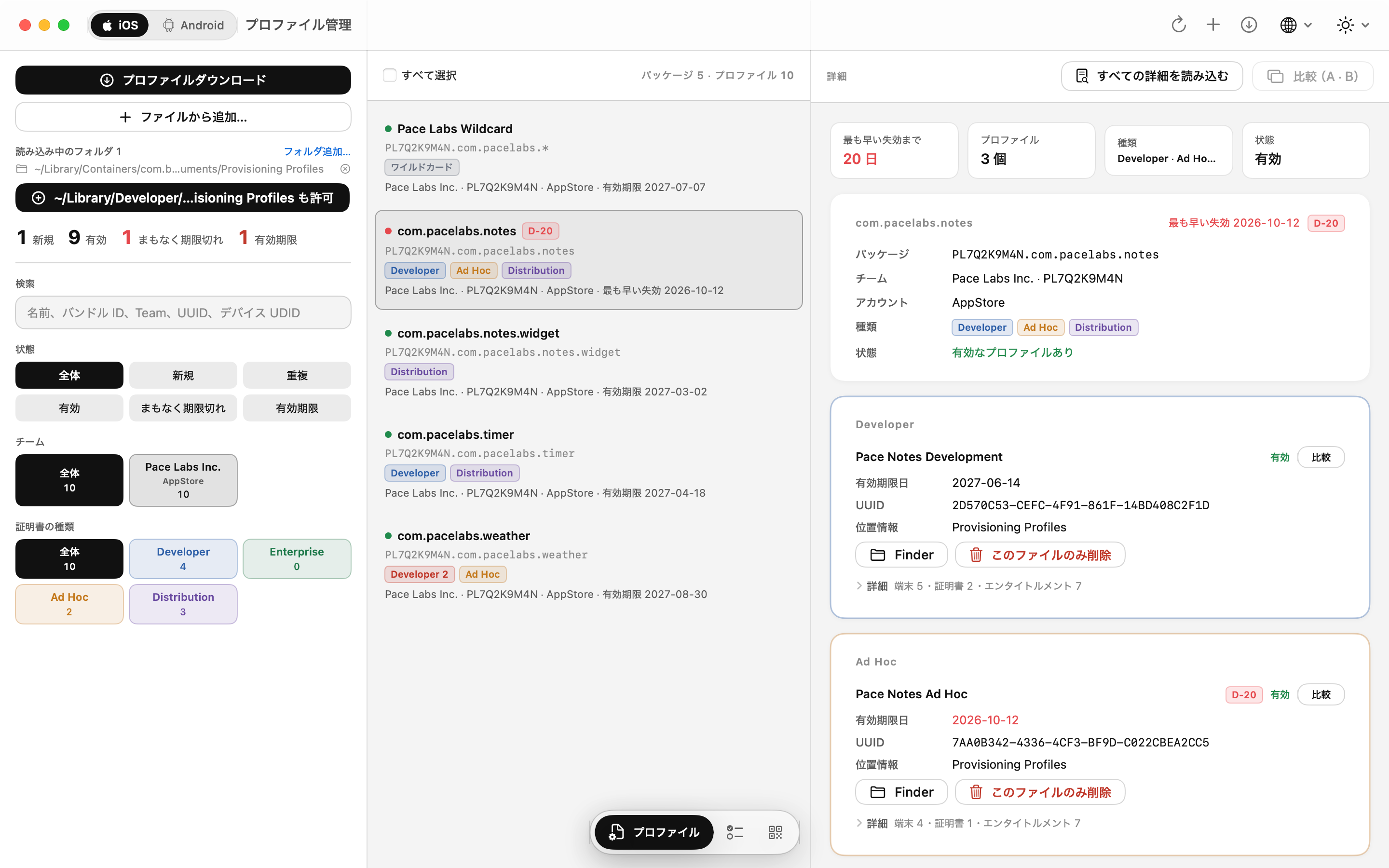The height and width of the screenshot is (868, 1389).
Task: Click the 比較 (A · B) button
Action: [1313, 76]
